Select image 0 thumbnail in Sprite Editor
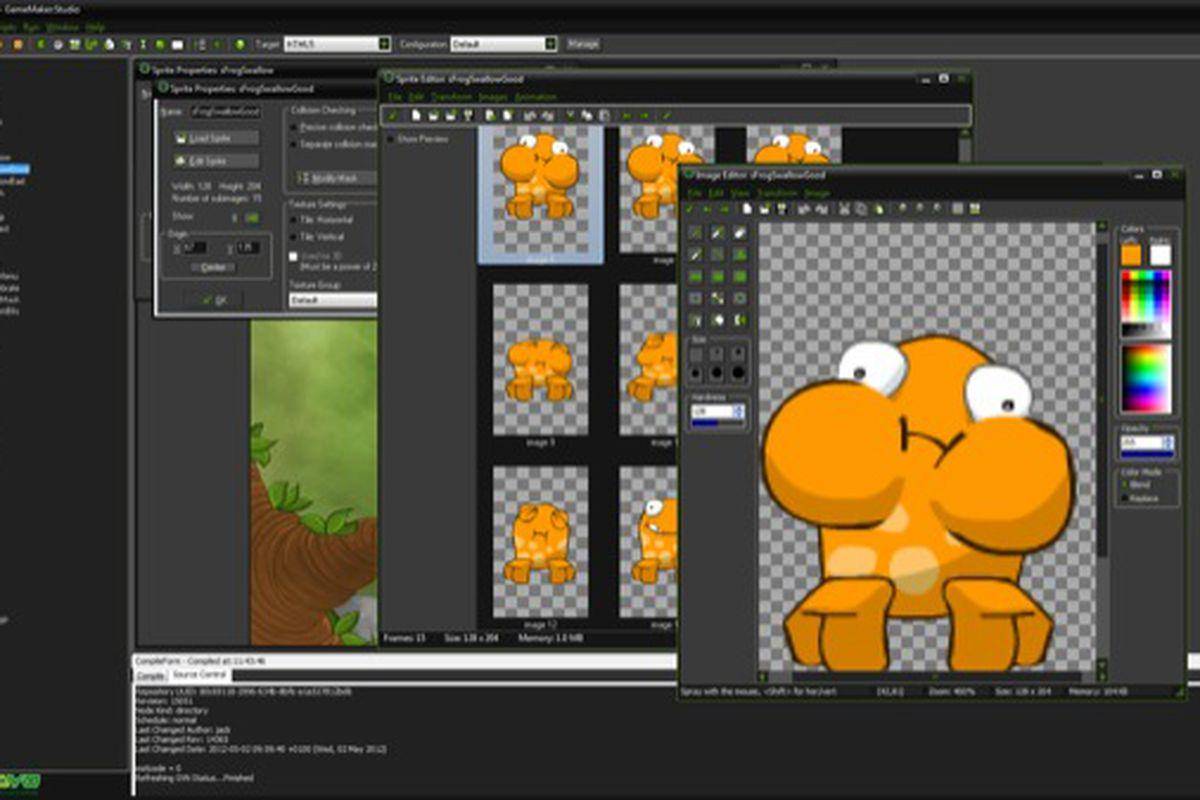1200x800 pixels. [x=540, y=195]
